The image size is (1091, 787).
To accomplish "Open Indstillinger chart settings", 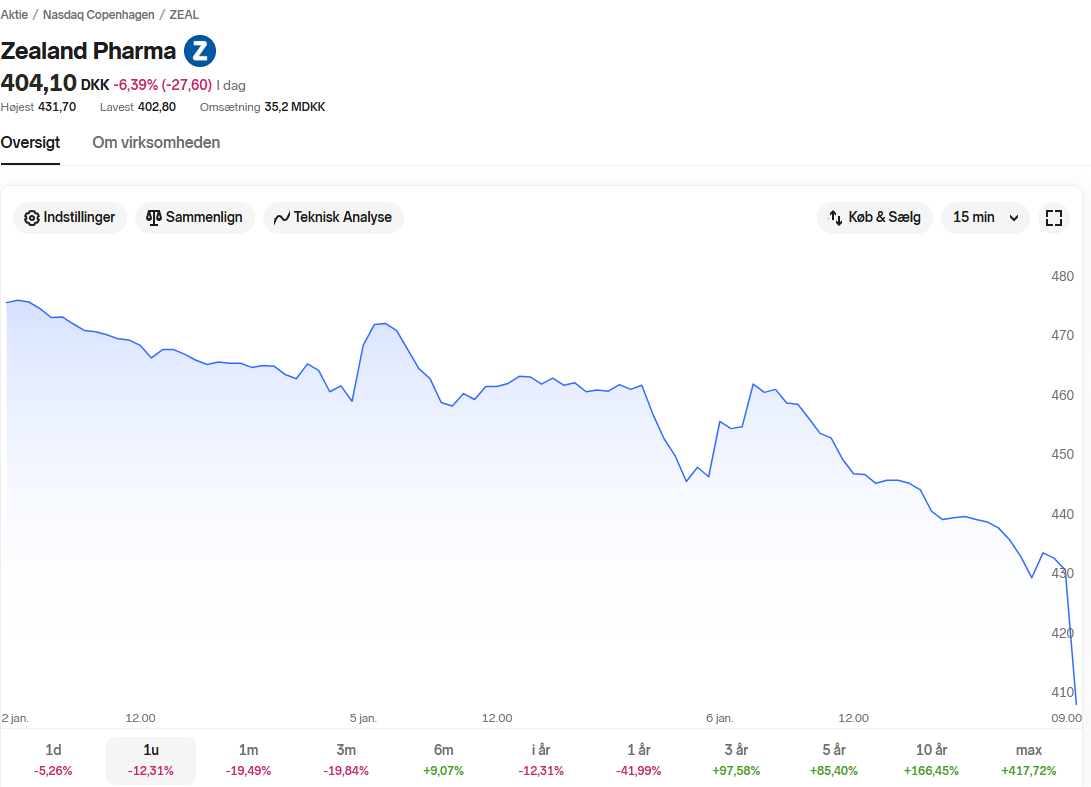I will (x=70, y=218).
